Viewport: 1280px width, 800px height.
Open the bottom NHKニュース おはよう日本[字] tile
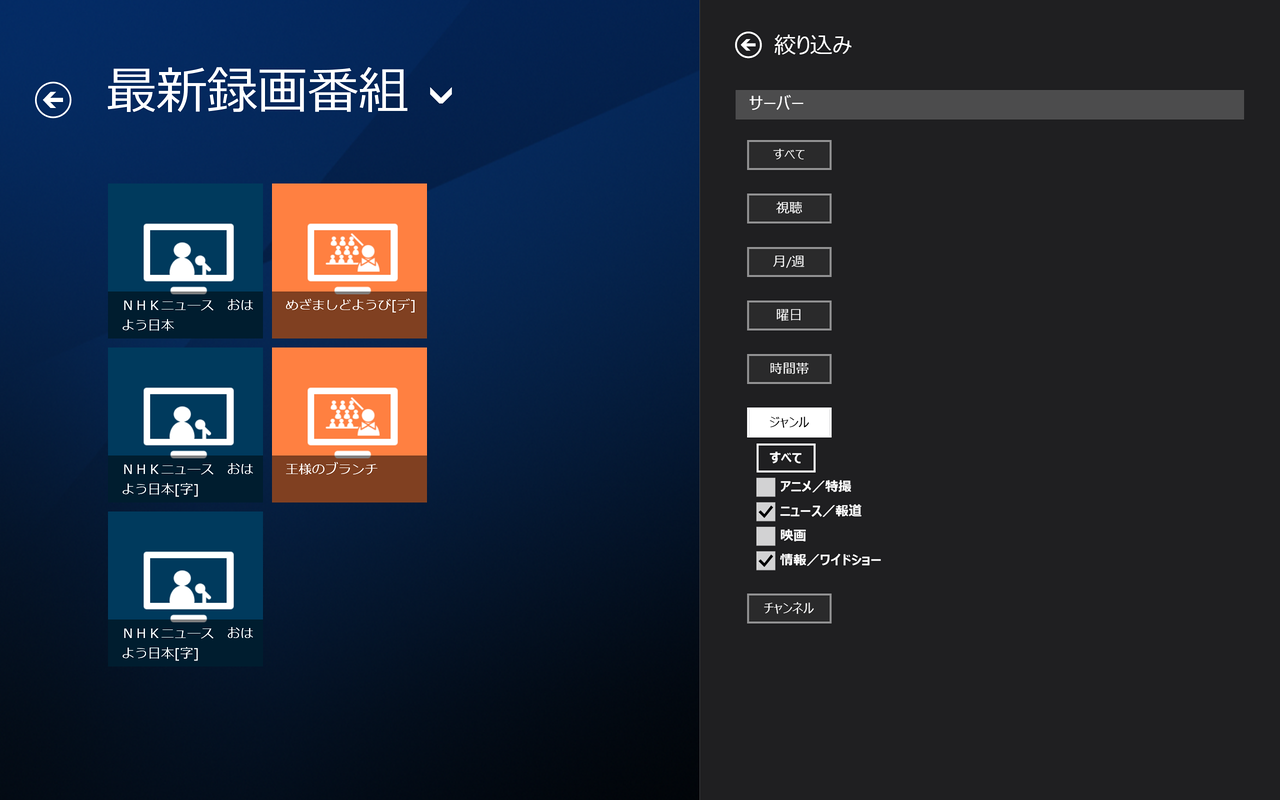coord(185,588)
